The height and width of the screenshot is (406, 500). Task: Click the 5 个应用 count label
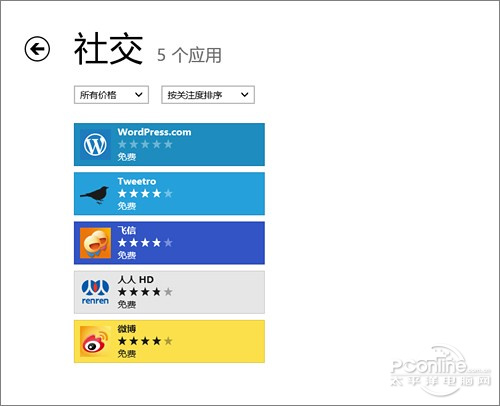point(189,55)
